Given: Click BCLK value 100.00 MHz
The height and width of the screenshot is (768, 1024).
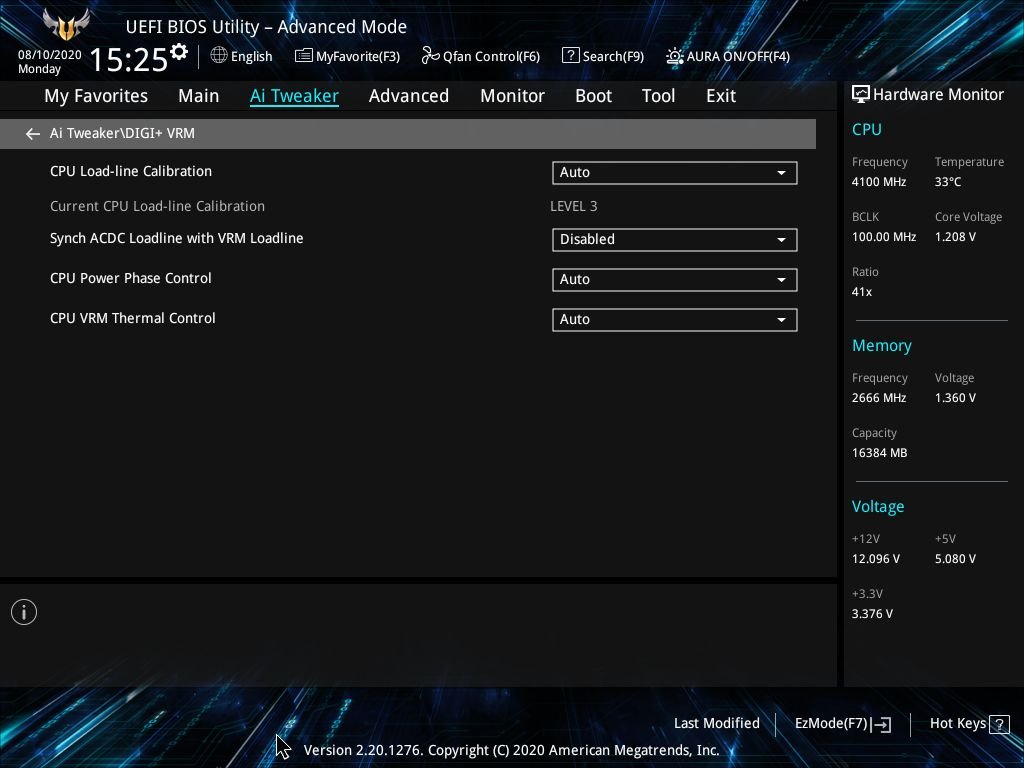Looking at the screenshot, I should click(x=884, y=237).
